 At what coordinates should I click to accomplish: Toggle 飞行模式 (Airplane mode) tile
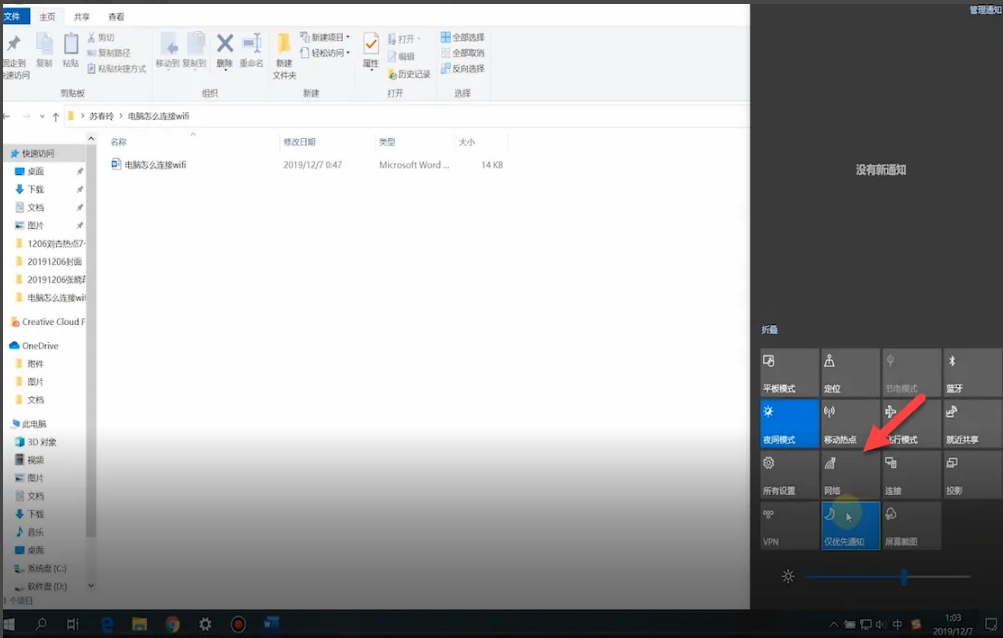(x=911, y=423)
